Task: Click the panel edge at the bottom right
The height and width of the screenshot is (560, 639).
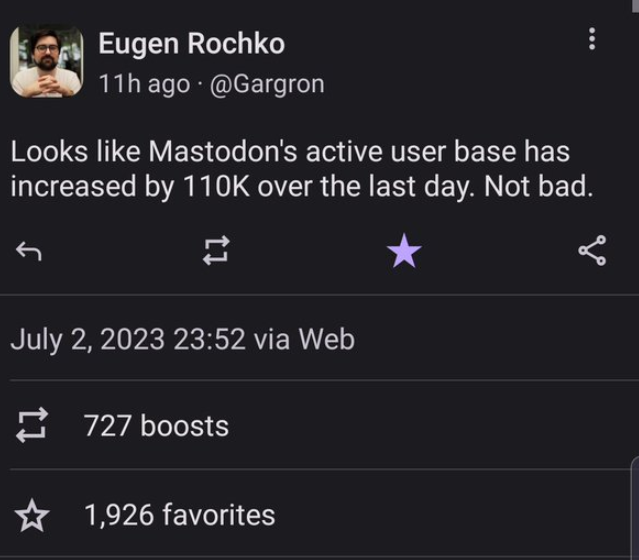Action: pyautogui.click(x=635, y=508)
